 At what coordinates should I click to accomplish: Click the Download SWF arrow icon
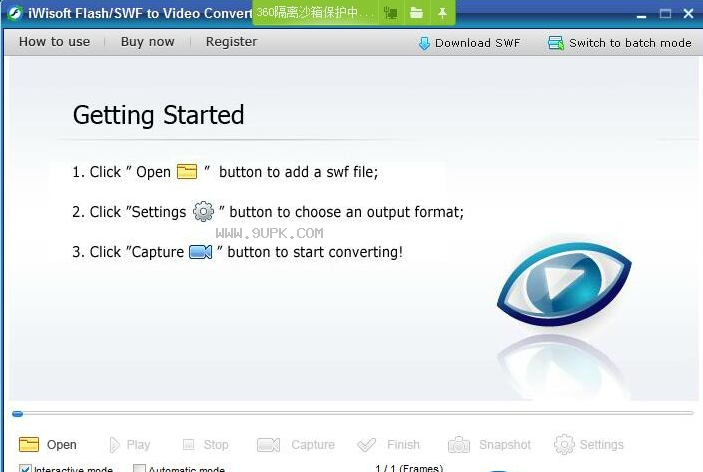pos(424,43)
